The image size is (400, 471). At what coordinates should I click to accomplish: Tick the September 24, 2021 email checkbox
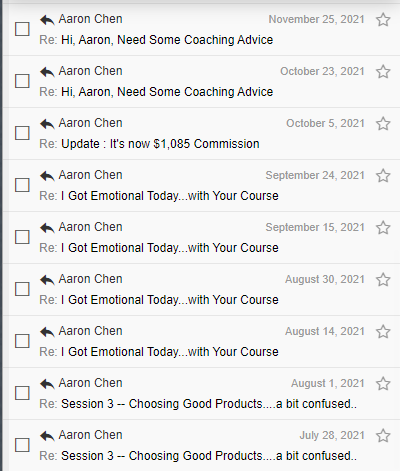click(22, 185)
